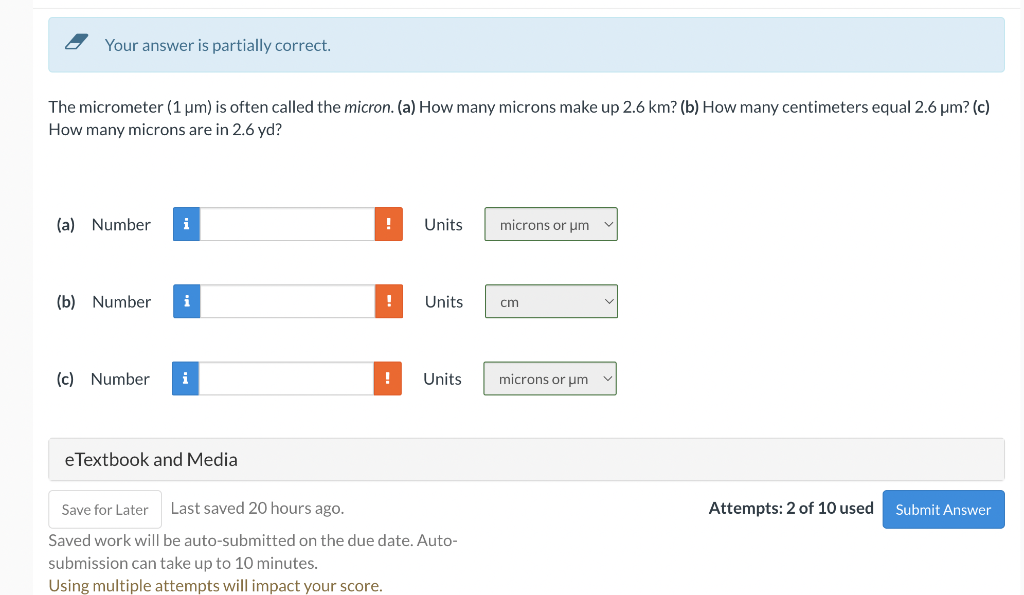The image size is (1024, 595).
Task: Open the part (a) units dropdown
Action: pos(551,225)
